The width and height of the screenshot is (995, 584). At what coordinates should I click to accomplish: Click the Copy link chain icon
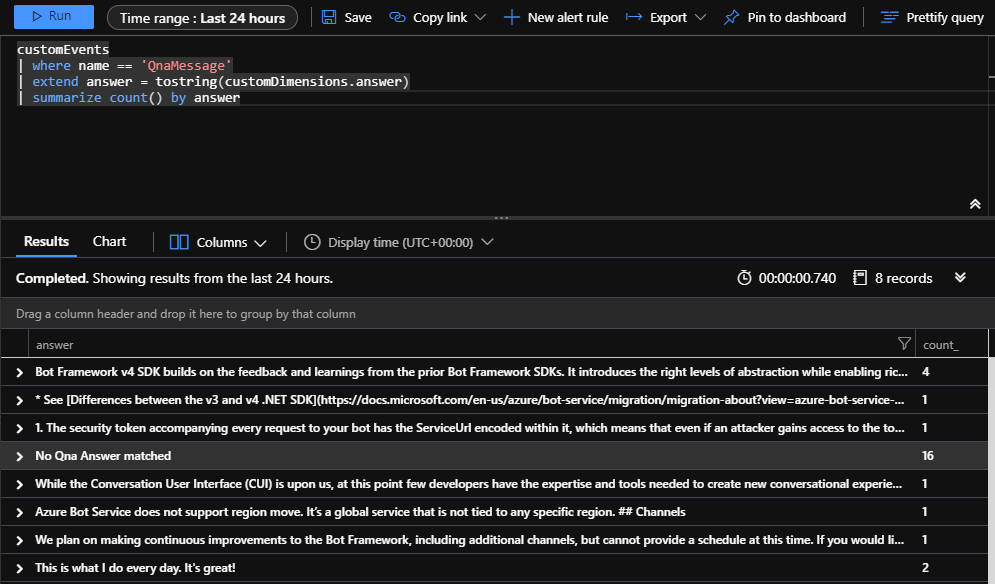397,17
